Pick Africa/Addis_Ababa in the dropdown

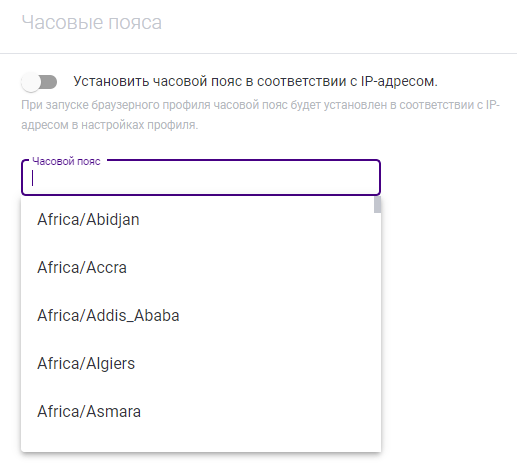pos(201,316)
